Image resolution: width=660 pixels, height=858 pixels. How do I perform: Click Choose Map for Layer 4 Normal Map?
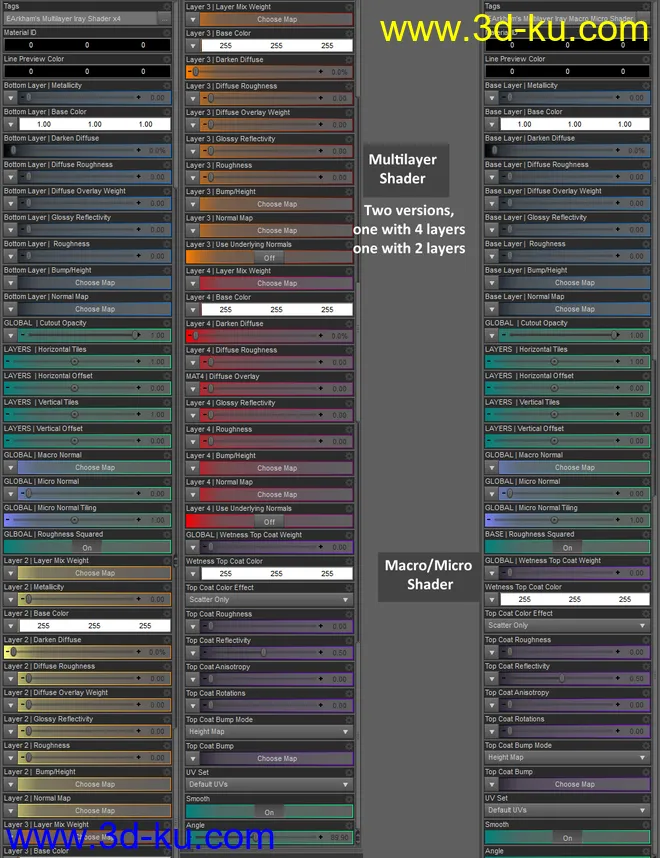(276, 494)
